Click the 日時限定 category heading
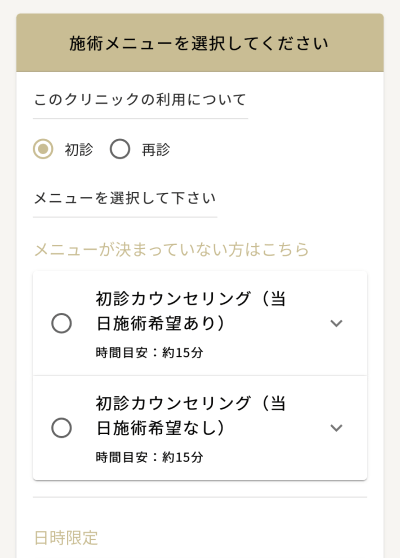 click(x=66, y=538)
